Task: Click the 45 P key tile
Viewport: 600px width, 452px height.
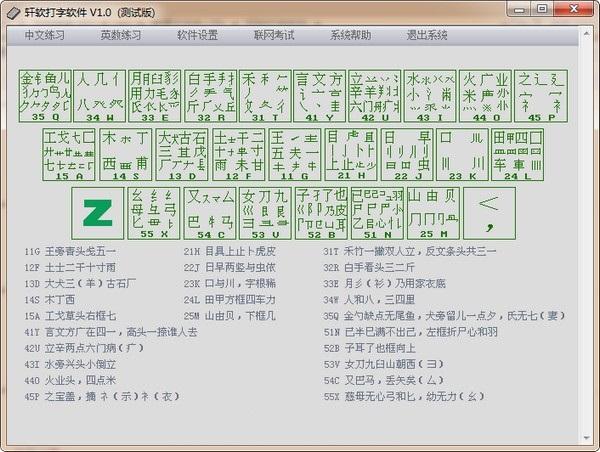Action: (x=541, y=96)
